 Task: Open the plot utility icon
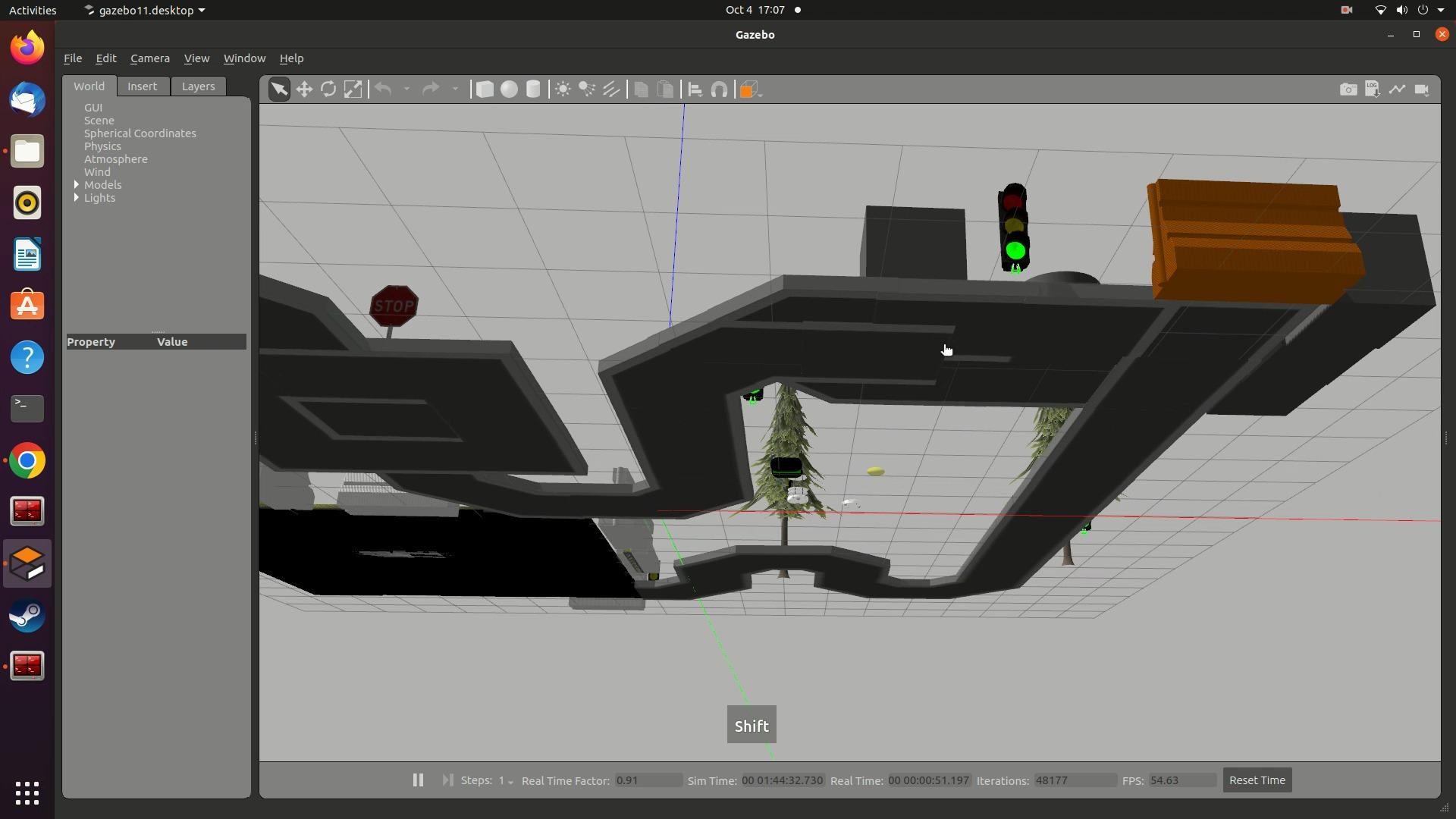click(1397, 89)
